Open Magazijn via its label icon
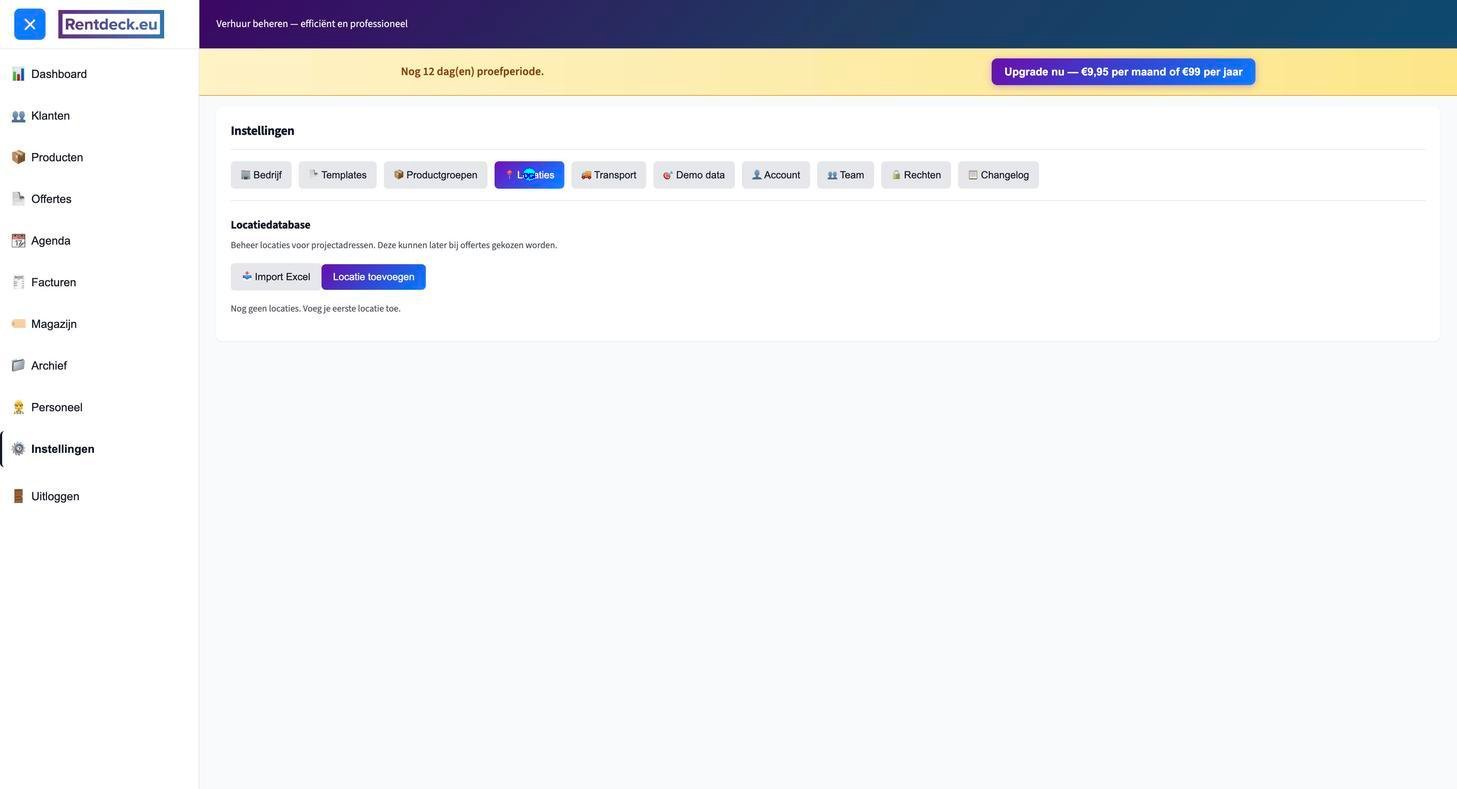 pos(18,324)
